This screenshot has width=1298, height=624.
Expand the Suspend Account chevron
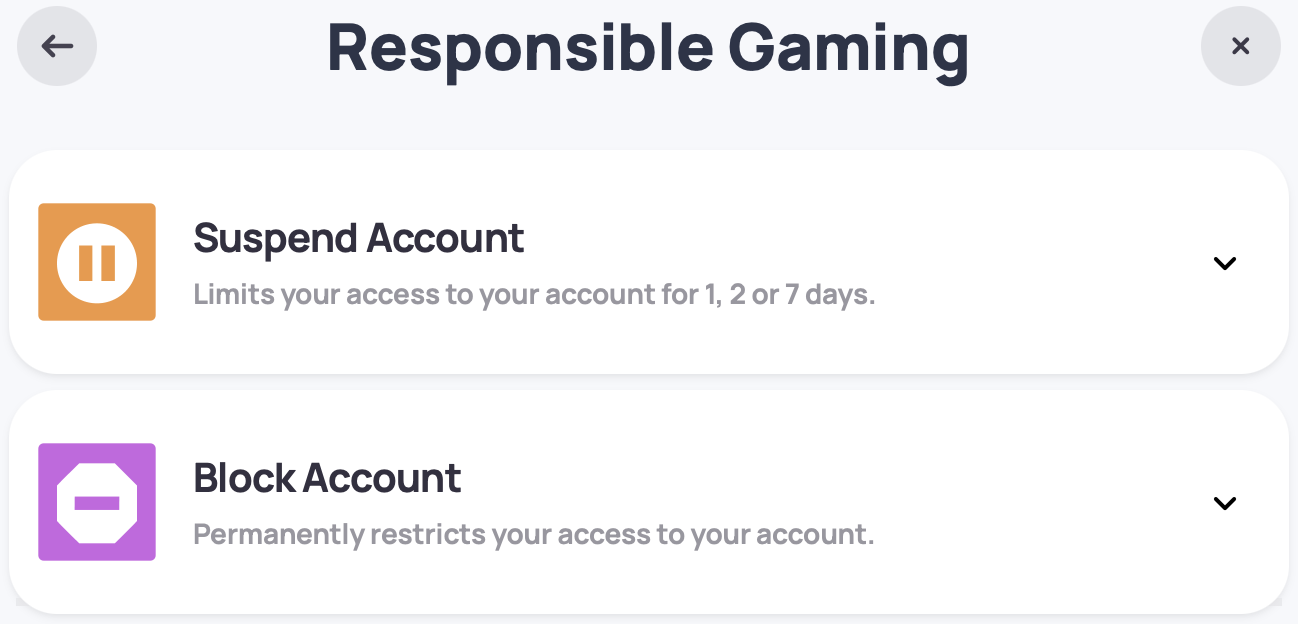click(1224, 263)
